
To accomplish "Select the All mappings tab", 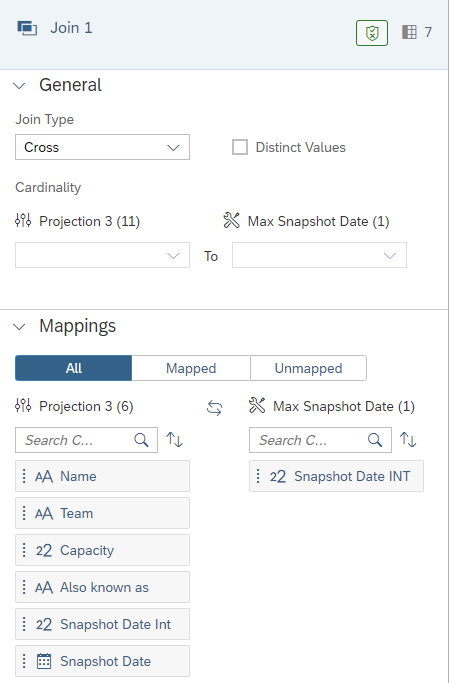I will coord(74,368).
